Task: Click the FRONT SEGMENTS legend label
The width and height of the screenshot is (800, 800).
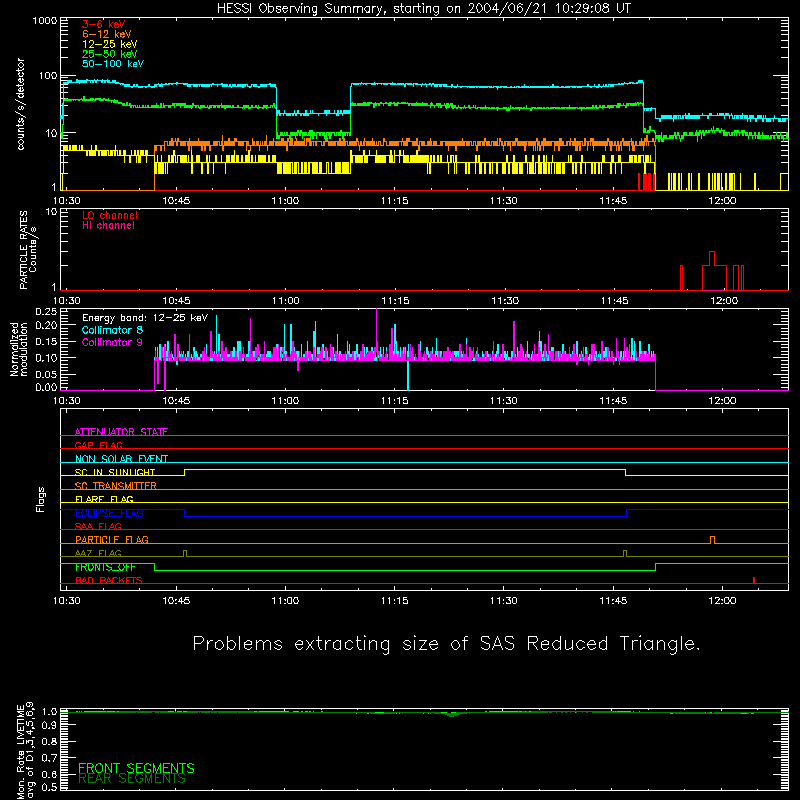Action: point(136,768)
